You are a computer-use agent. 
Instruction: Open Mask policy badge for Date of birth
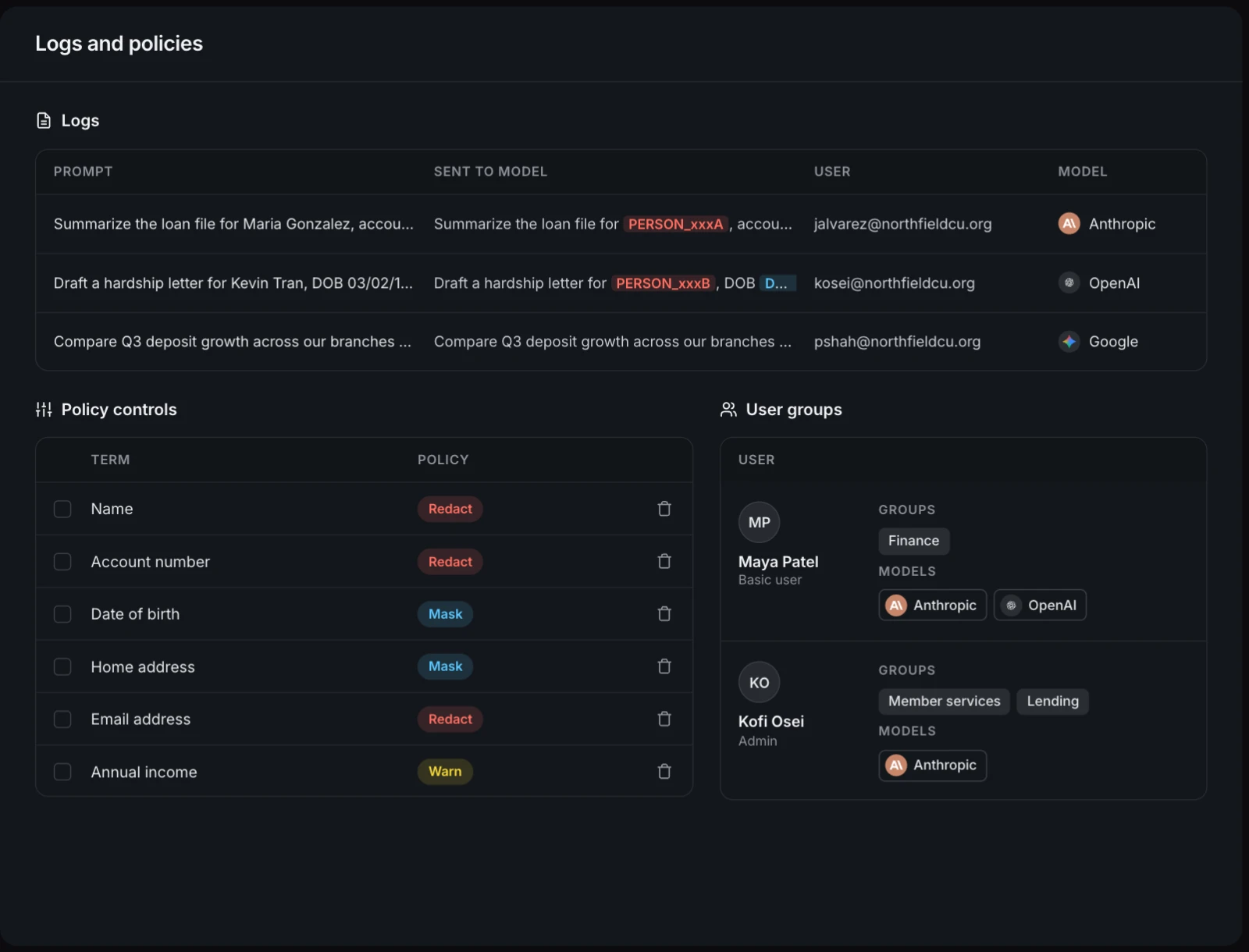point(445,614)
